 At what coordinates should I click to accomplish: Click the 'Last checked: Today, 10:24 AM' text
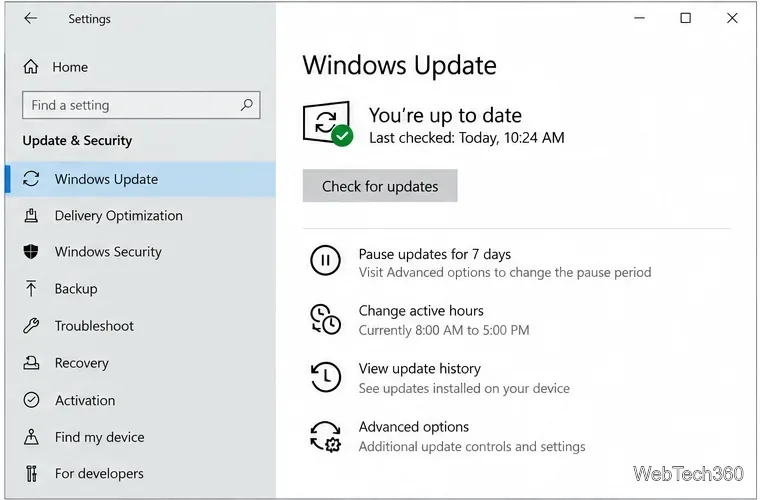[x=467, y=138]
